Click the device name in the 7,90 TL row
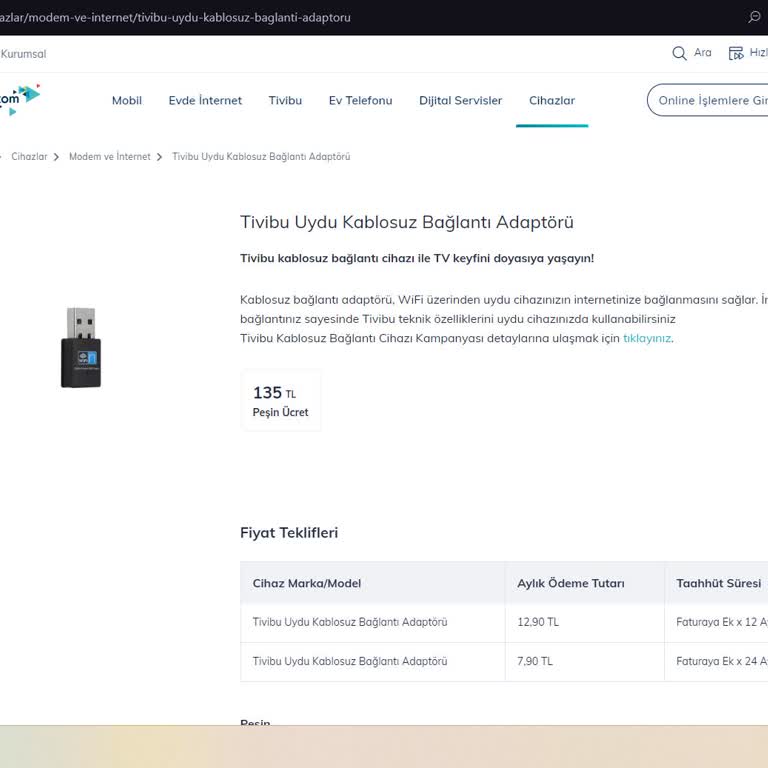This screenshot has height=768, width=768. pyautogui.click(x=350, y=661)
